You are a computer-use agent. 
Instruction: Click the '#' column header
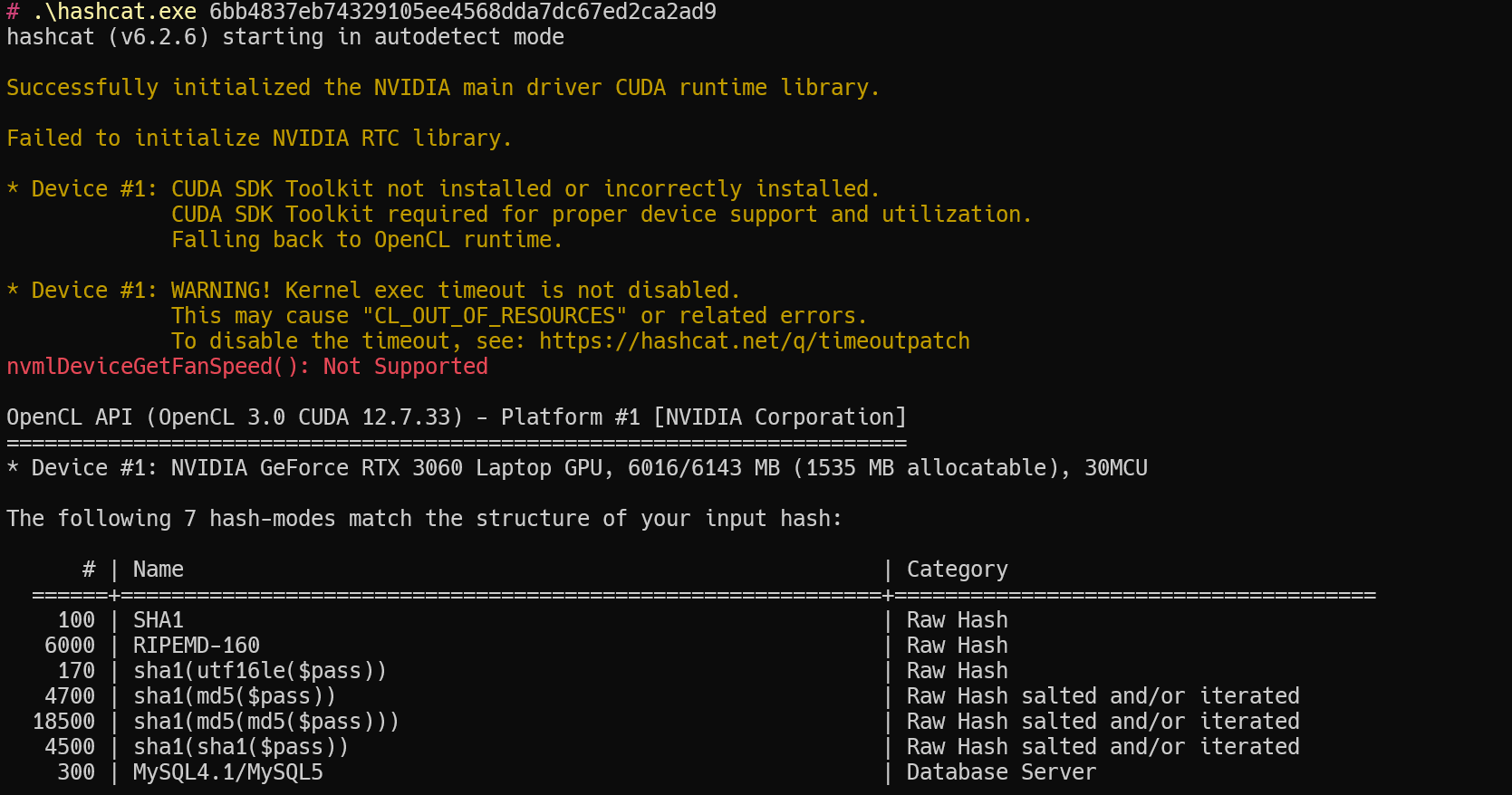[x=89, y=570]
